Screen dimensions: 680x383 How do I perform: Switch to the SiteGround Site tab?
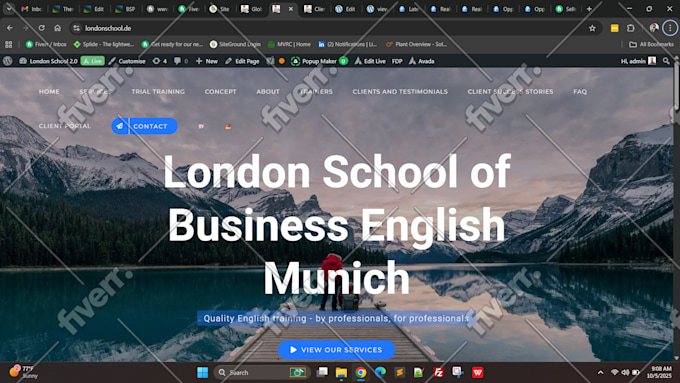tap(219, 9)
